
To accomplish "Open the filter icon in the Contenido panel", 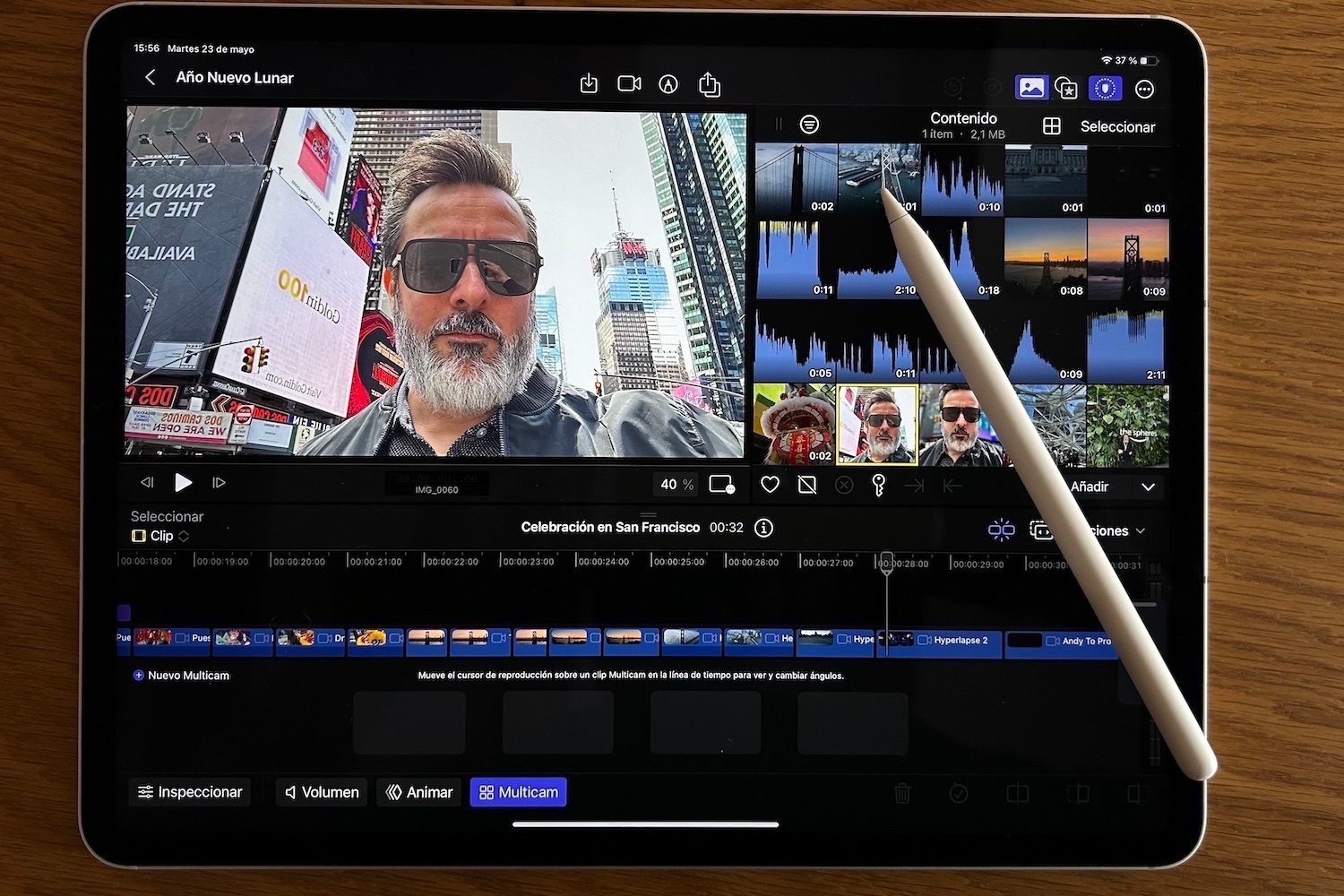I will 809,125.
